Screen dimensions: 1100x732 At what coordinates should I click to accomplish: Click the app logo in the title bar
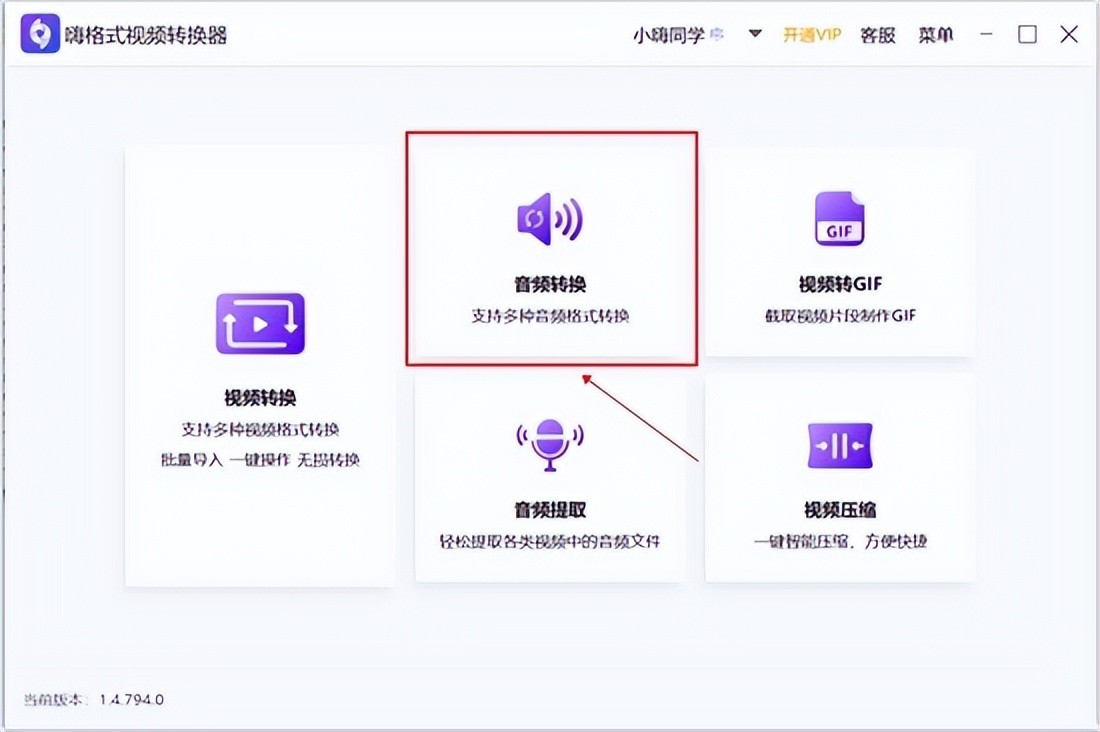click(x=40, y=35)
